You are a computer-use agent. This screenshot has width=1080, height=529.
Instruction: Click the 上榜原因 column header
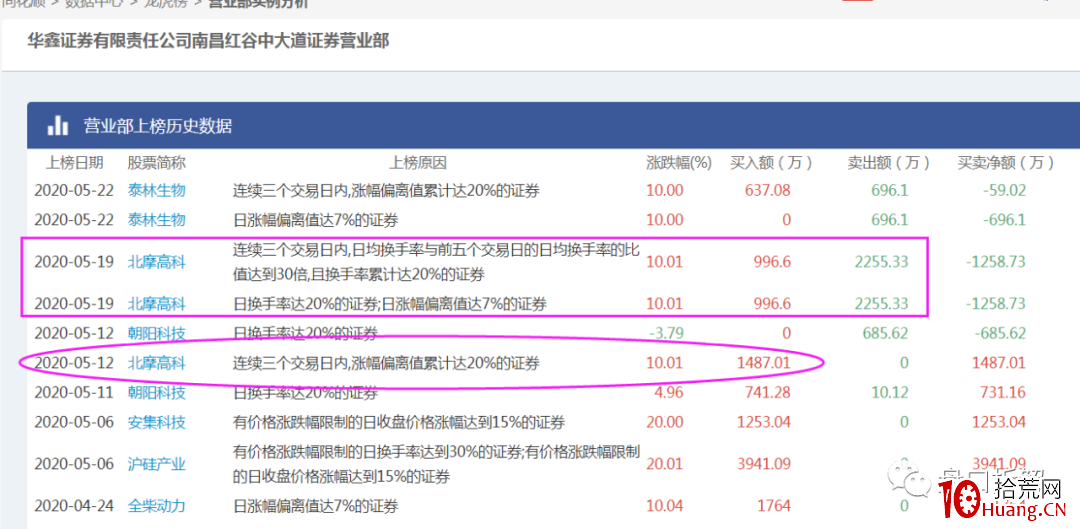click(418, 163)
